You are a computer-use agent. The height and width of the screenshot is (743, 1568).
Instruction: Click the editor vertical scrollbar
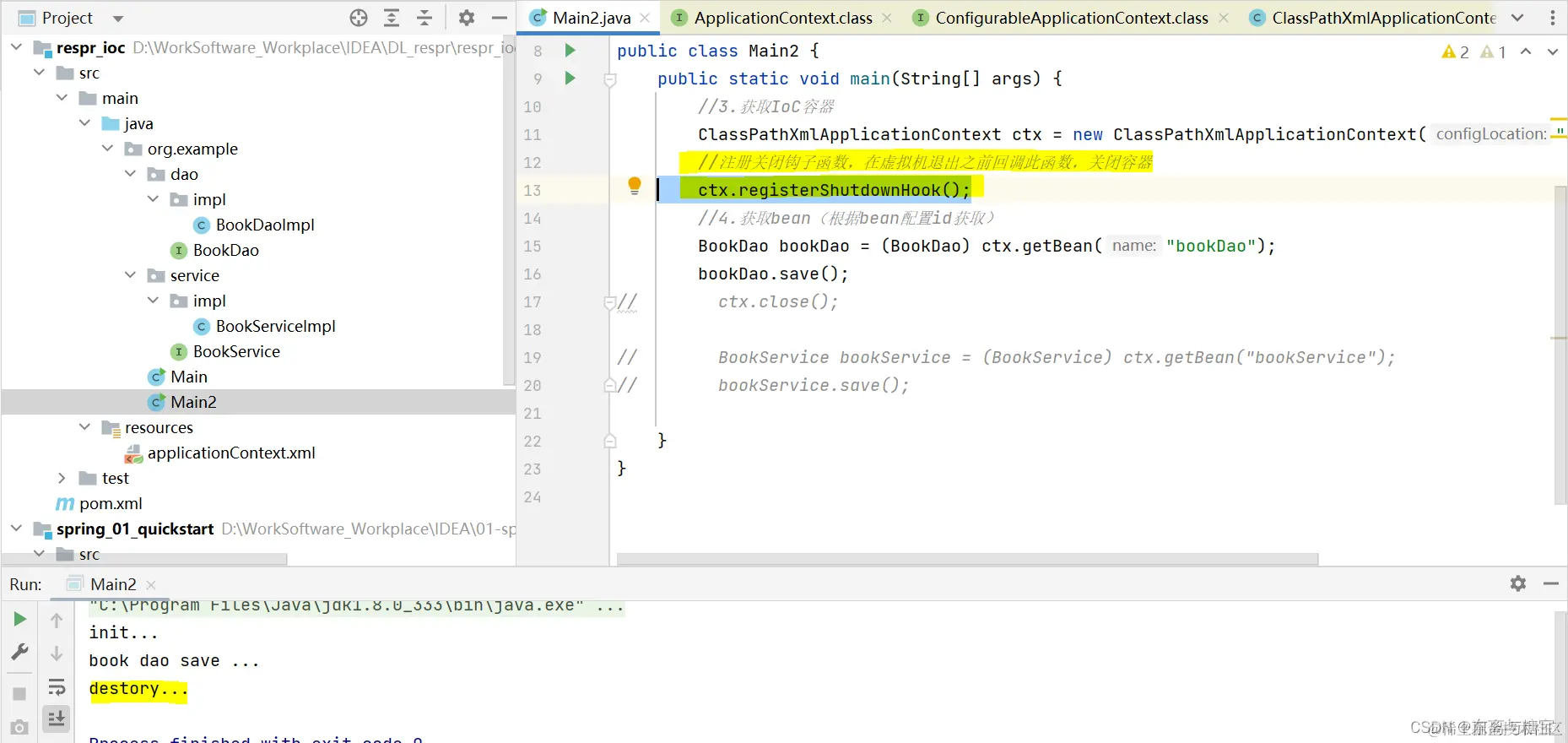[x=1560, y=344]
